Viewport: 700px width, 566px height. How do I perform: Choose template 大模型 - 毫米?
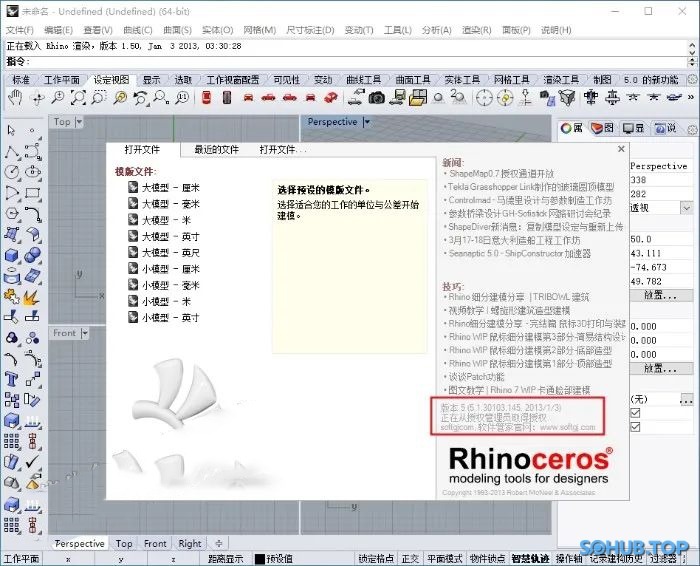(164, 204)
